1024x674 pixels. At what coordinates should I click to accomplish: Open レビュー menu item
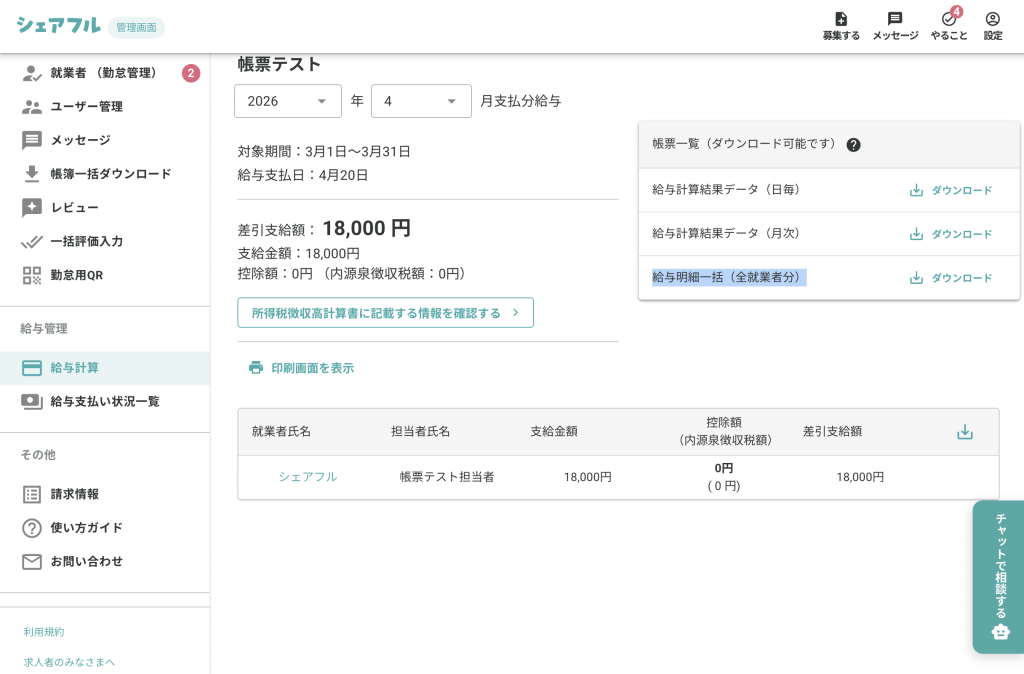pyautogui.click(x=104, y=208)
